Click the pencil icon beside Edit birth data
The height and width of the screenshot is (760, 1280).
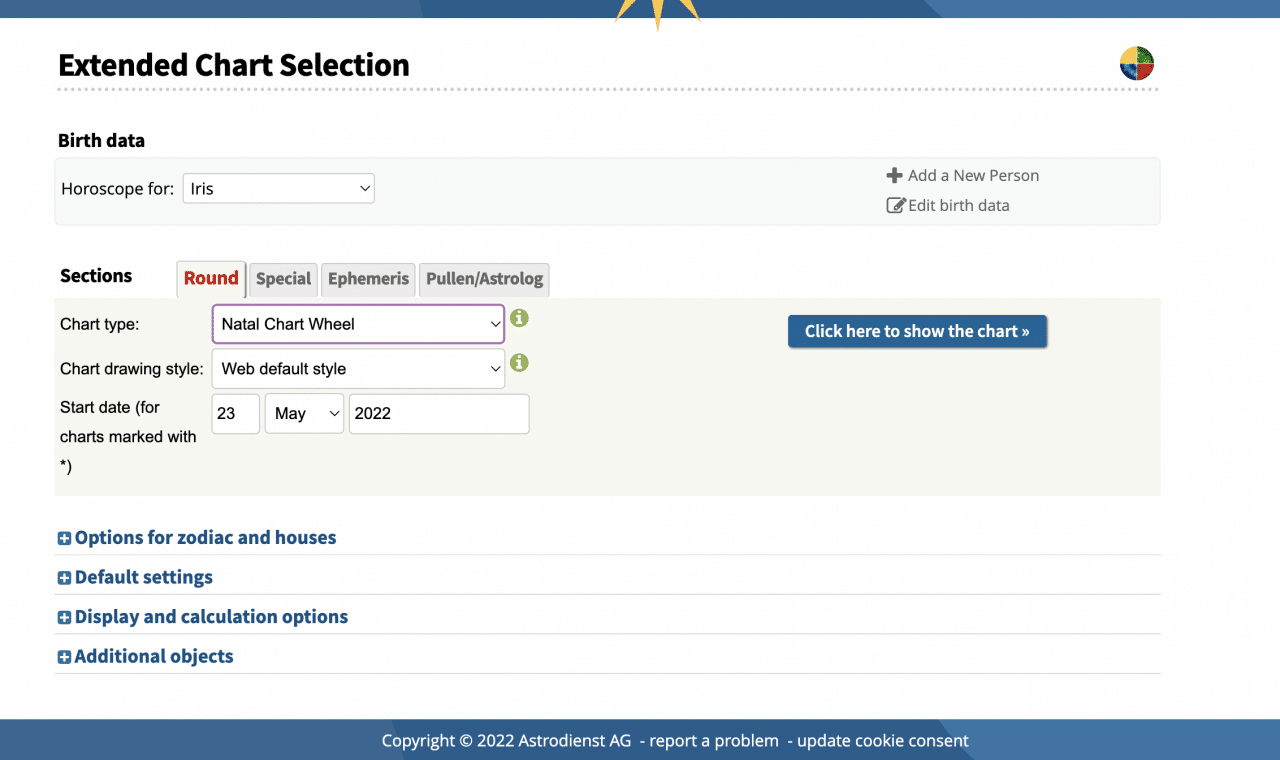pyautogui.click(x=895, y=206)
